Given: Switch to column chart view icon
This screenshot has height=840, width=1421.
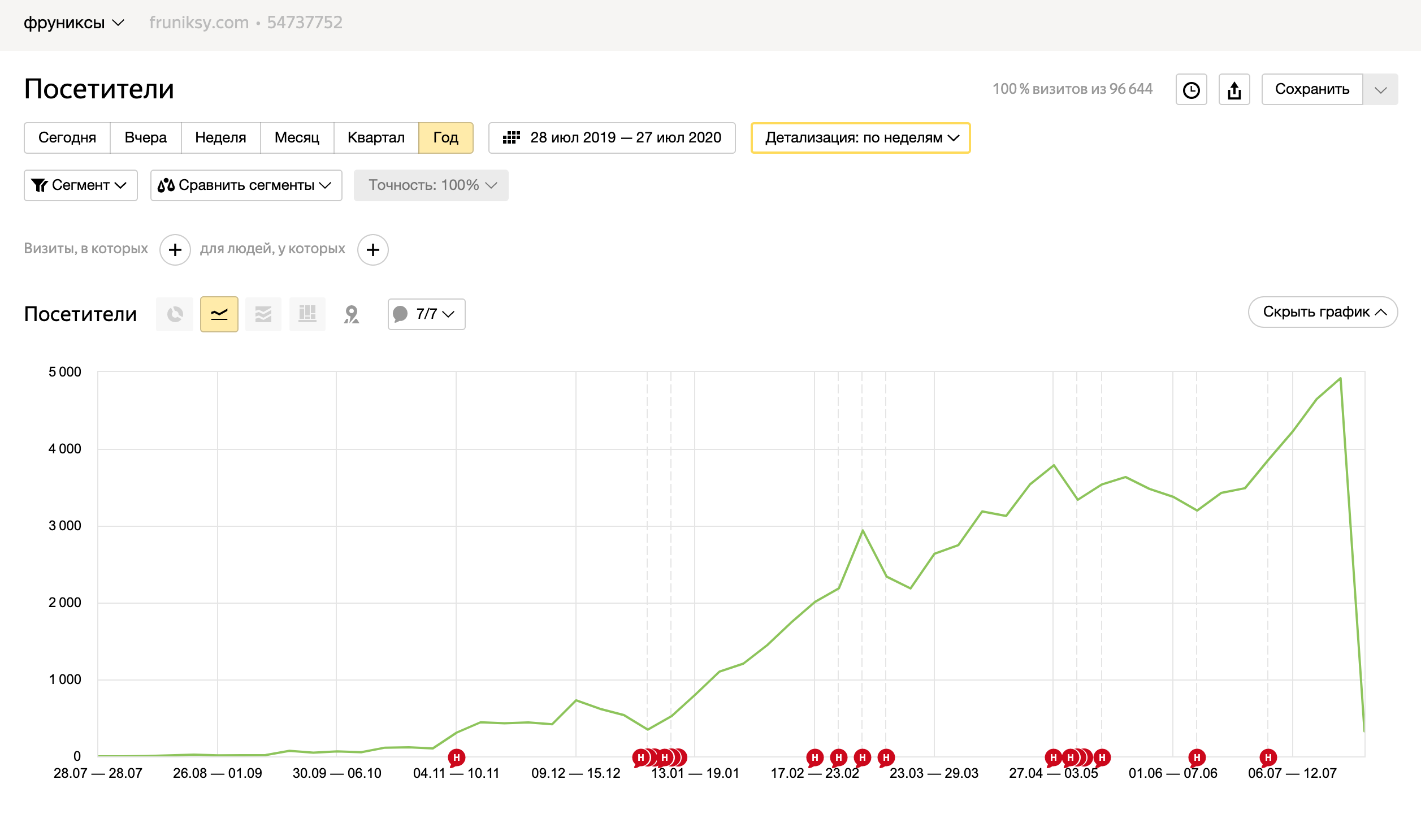Looking at the screenshot, I should (307, 314).
